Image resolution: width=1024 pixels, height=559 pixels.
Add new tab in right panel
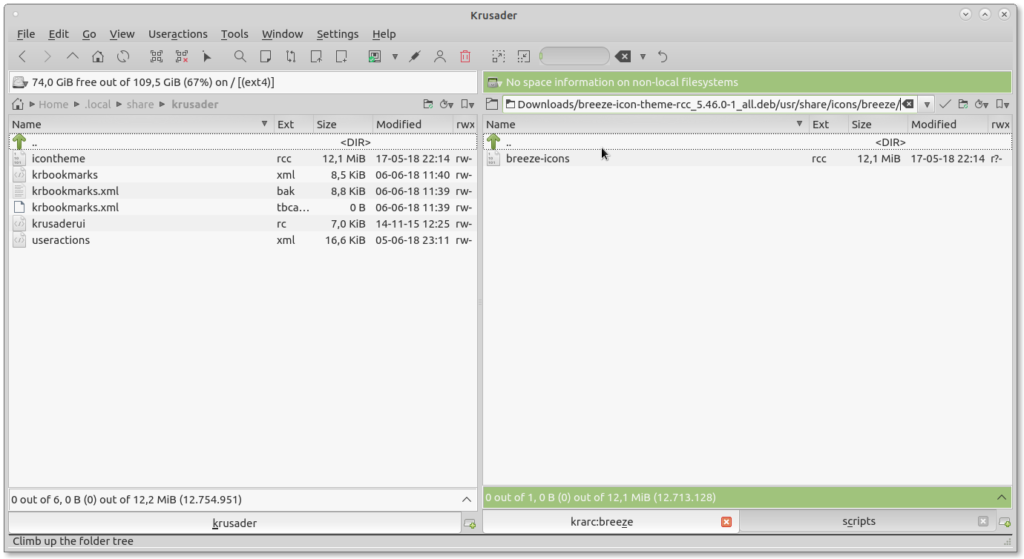(1004, 522)
